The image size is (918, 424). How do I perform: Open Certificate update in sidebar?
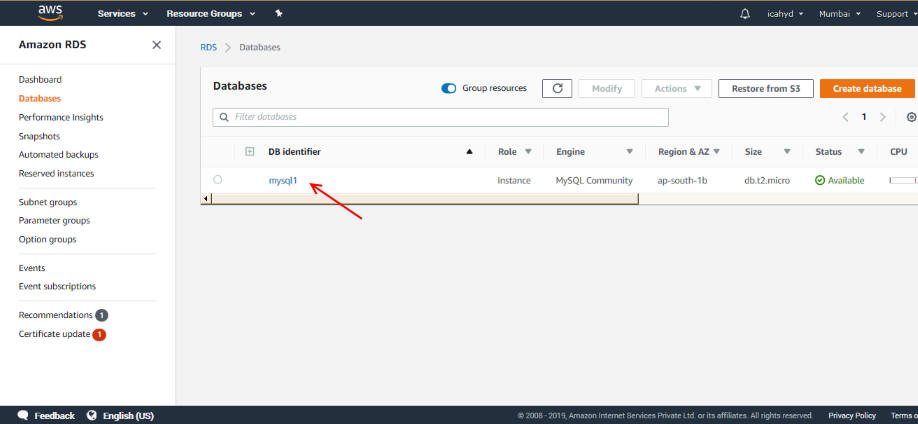coord(54,334)
